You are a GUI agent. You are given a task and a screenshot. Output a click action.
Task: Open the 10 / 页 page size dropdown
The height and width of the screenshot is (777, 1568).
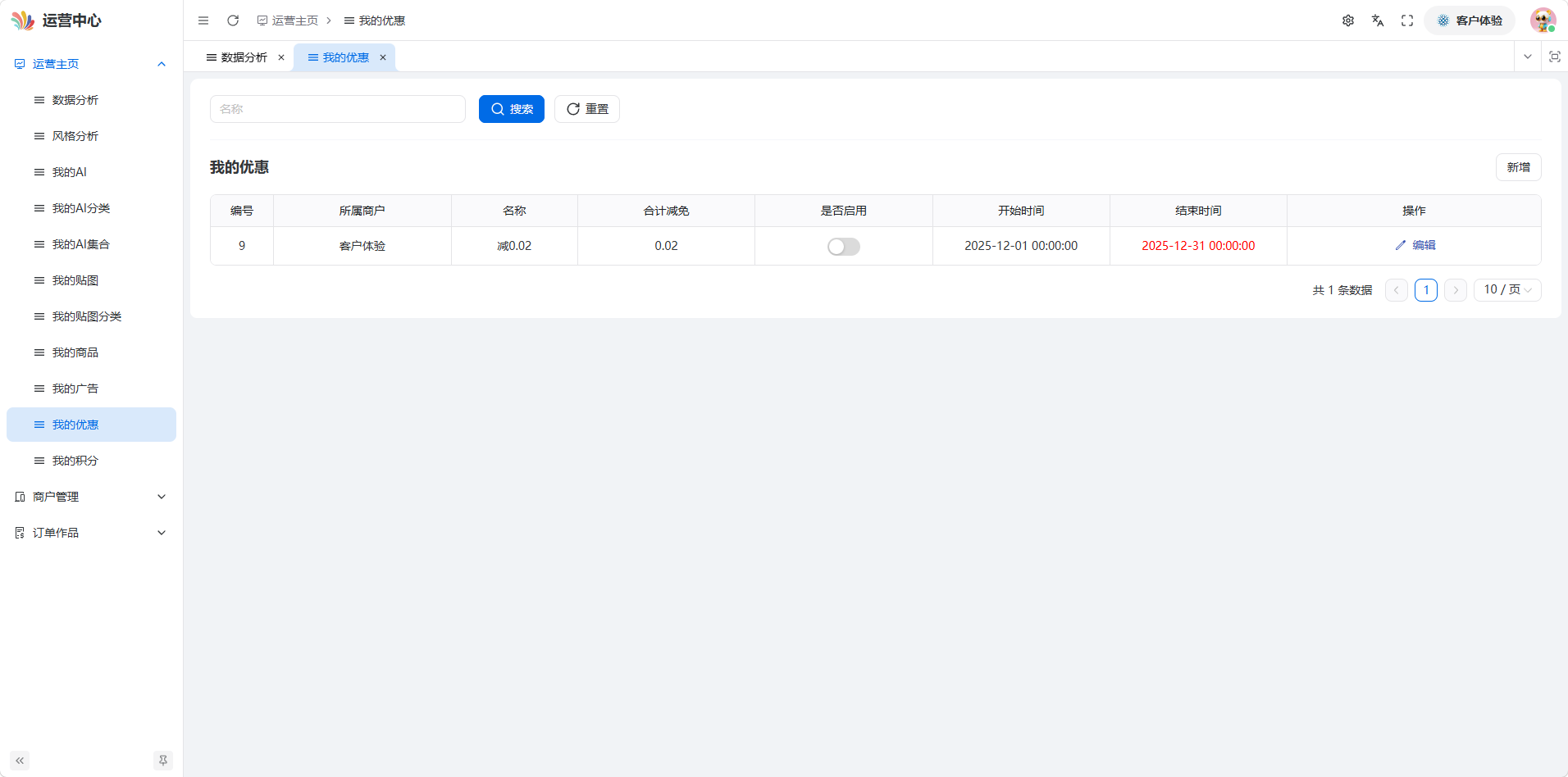tap(1507, 290)
